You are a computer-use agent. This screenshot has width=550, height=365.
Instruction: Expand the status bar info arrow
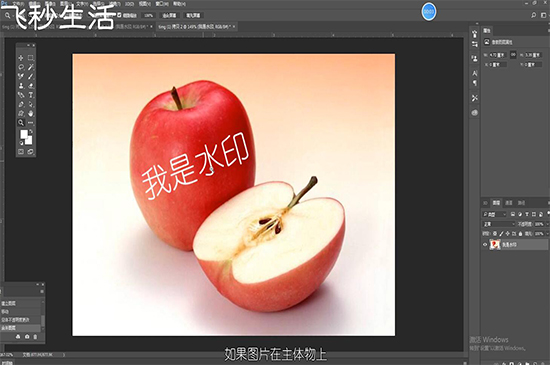(x=64, y=355)
